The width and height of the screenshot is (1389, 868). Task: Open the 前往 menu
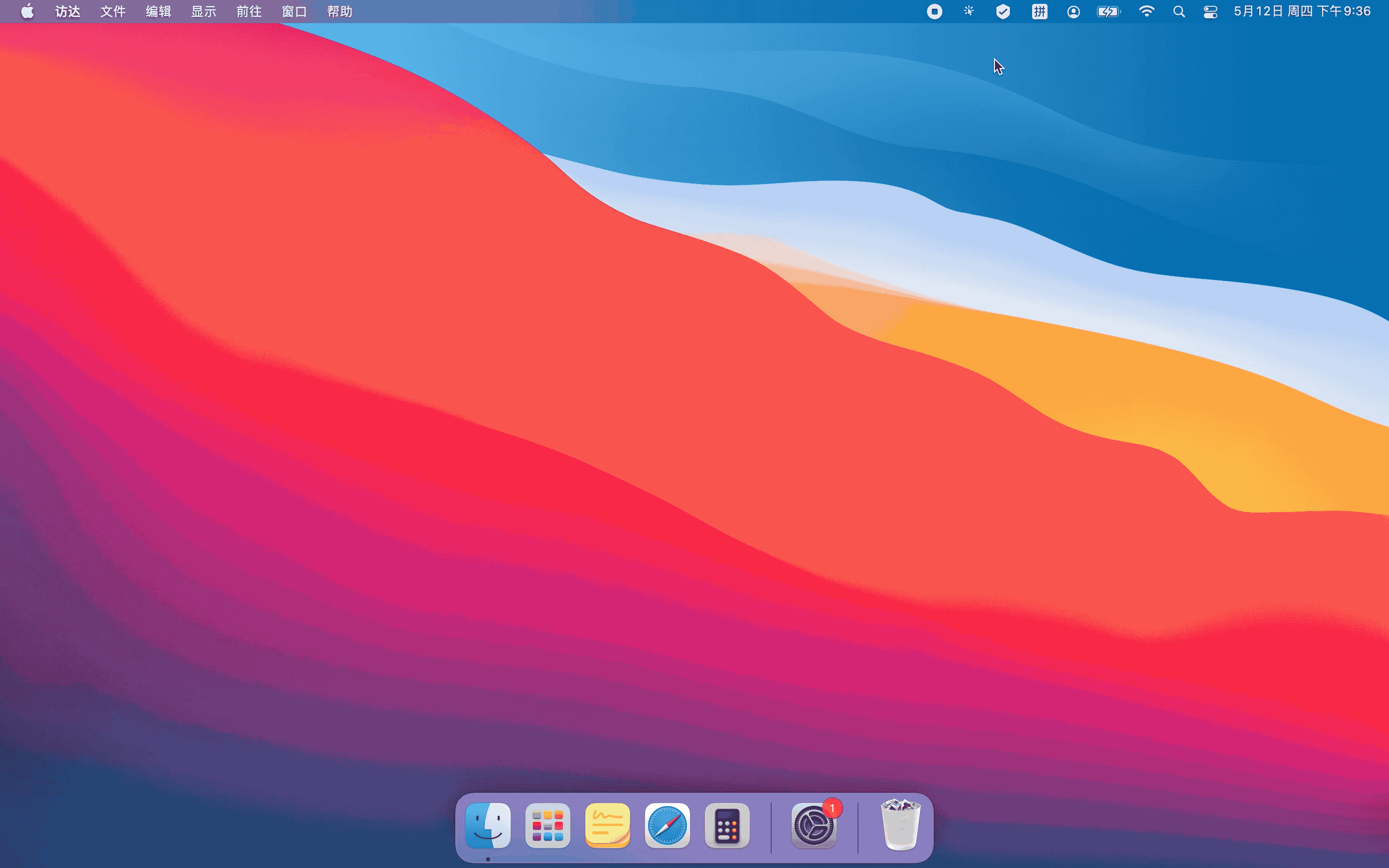tap(248, 12)
